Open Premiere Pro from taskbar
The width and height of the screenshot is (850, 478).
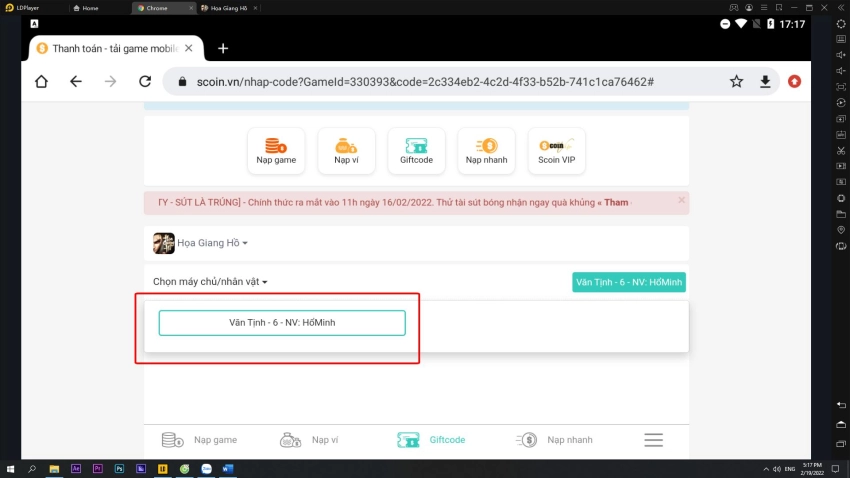[x=98, y=469]
